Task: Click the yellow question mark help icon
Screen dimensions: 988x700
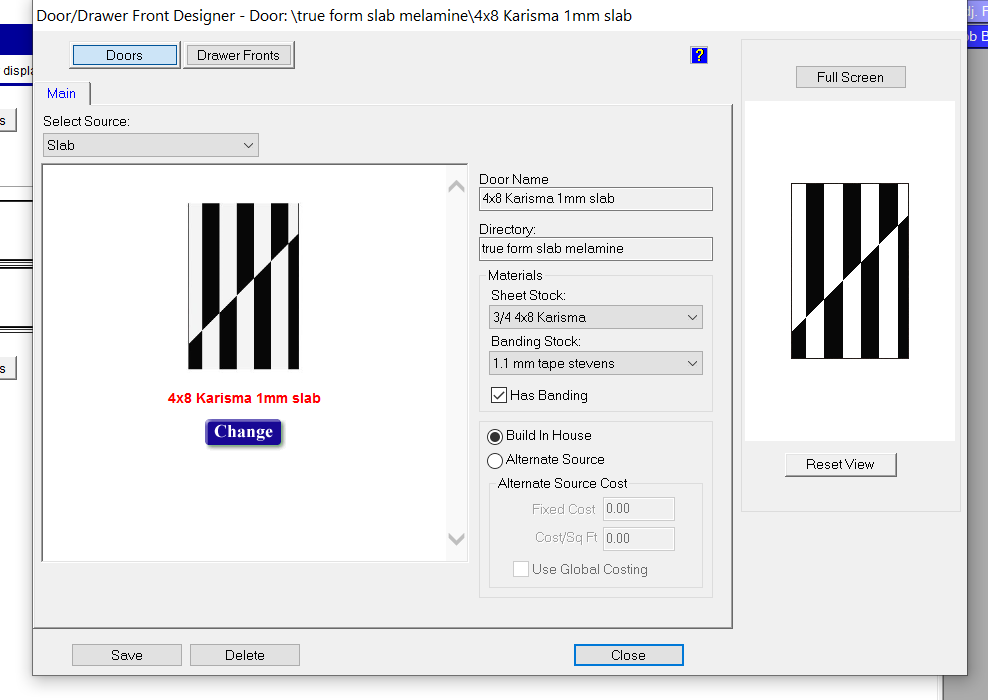Action: coord(699,55)
